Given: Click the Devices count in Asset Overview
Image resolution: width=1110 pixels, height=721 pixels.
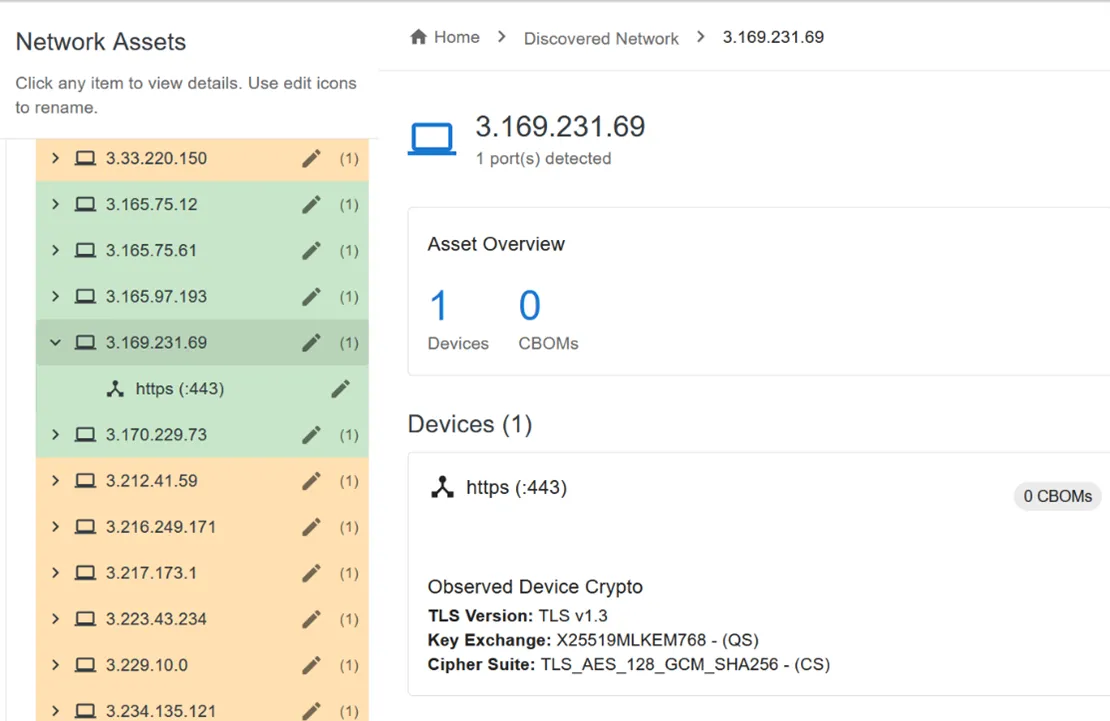Looking at the screenshot, I should [439, 307].
